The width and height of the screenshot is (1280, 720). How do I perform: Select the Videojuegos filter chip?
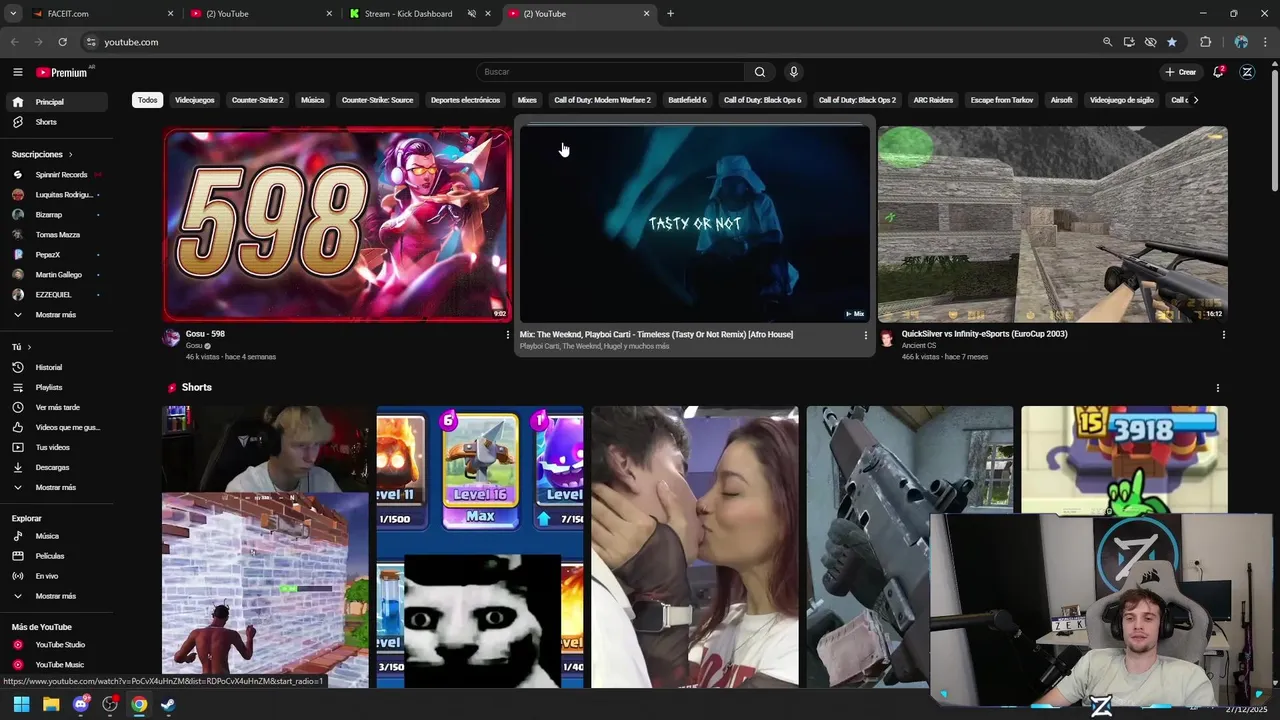coord(195,100)
